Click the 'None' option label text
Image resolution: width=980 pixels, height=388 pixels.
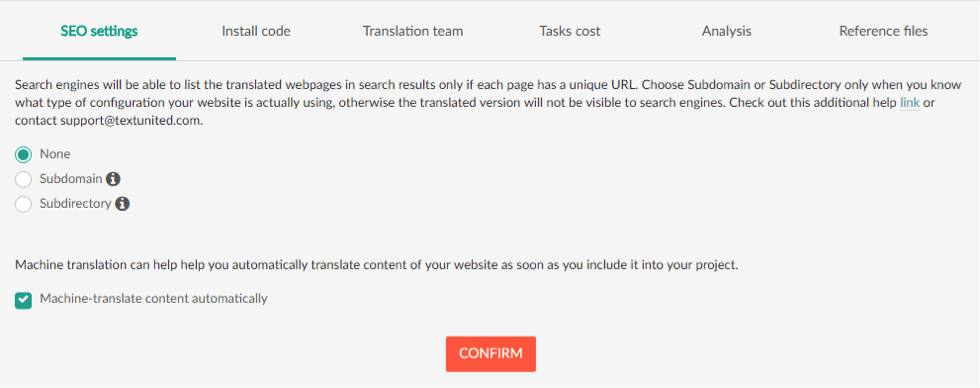pos(55,154)
